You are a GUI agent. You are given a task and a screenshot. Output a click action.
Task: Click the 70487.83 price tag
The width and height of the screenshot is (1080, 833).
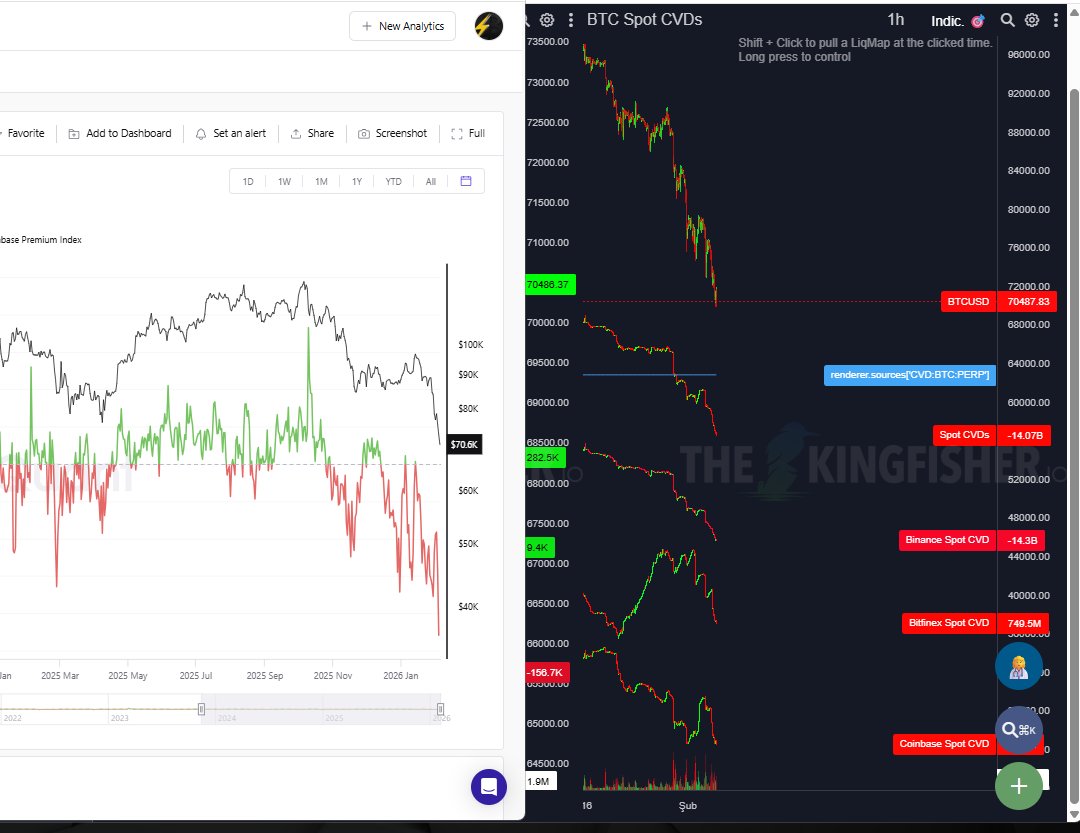click(1028, 302)
